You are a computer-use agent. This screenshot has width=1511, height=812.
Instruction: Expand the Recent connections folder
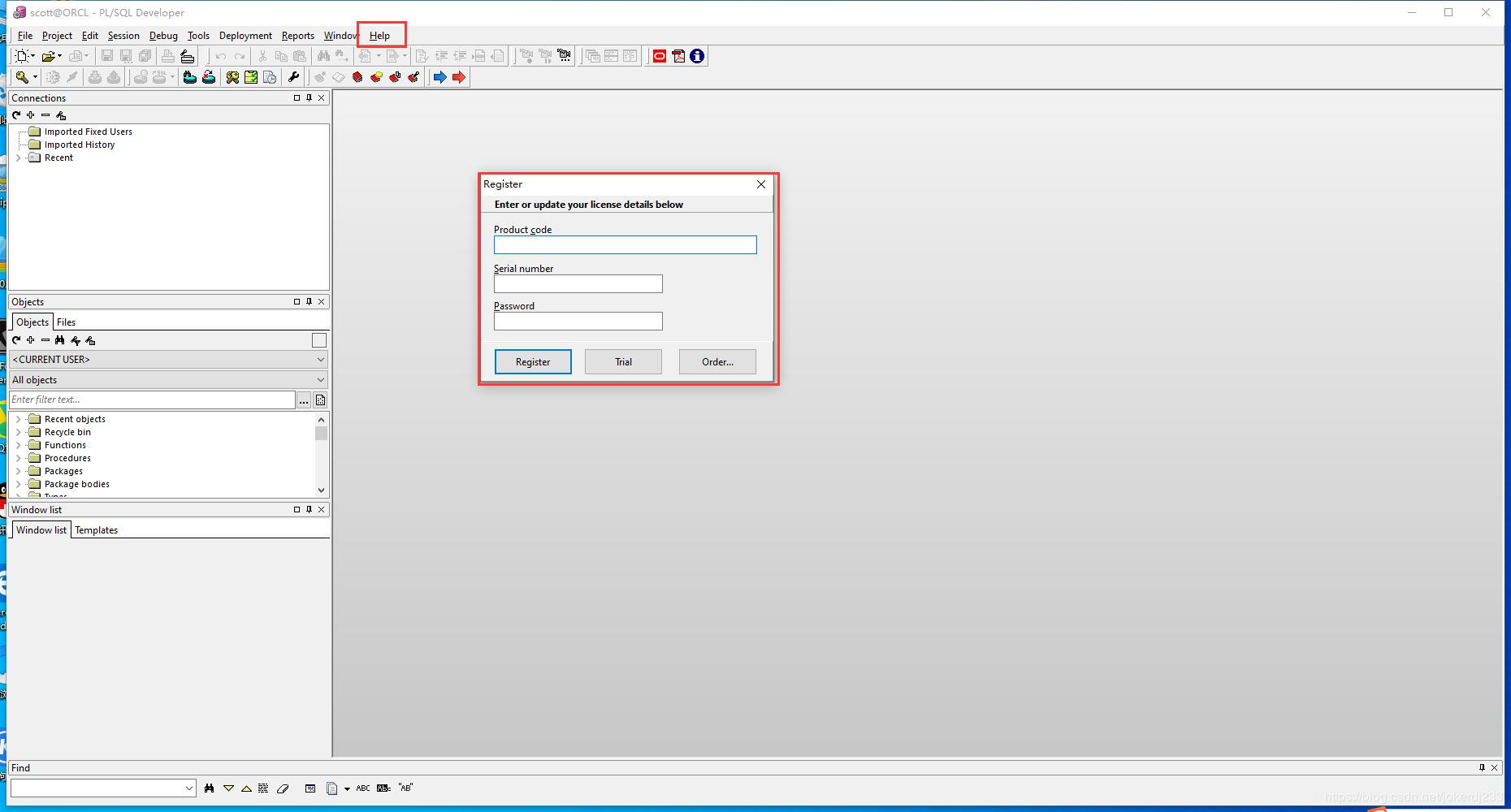(x=19, y=158)
